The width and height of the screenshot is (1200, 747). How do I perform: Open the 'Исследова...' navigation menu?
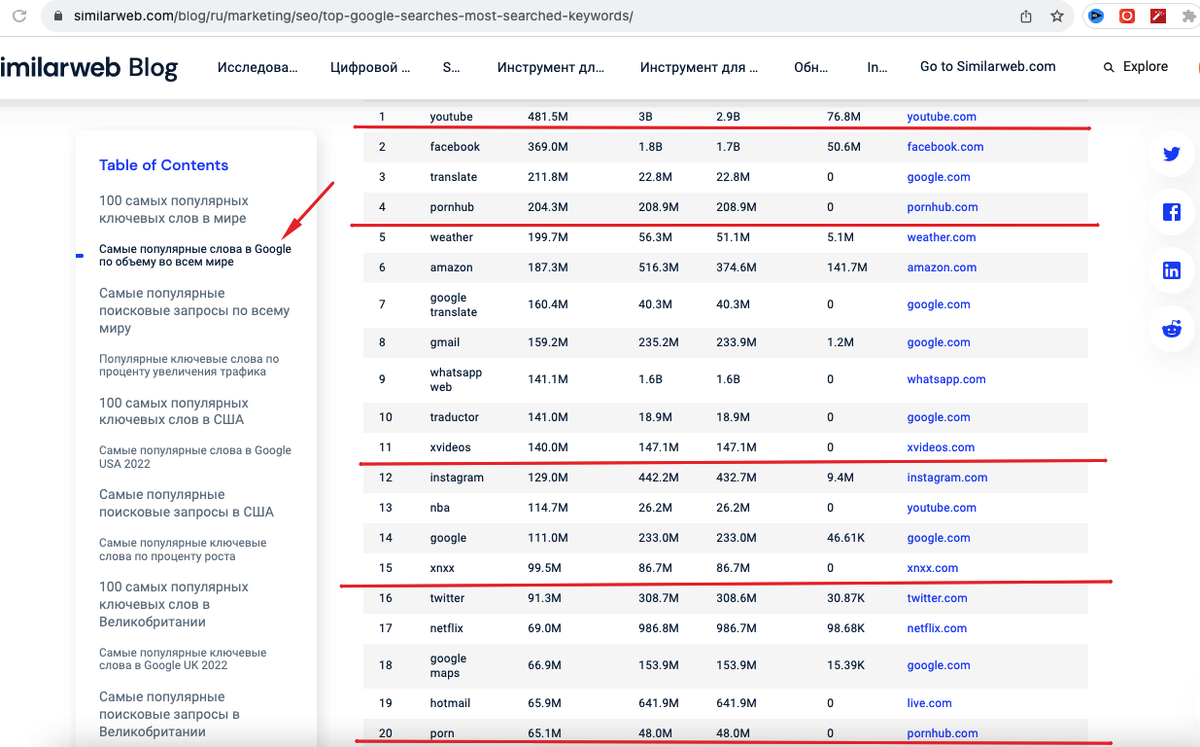pos(258,67)
